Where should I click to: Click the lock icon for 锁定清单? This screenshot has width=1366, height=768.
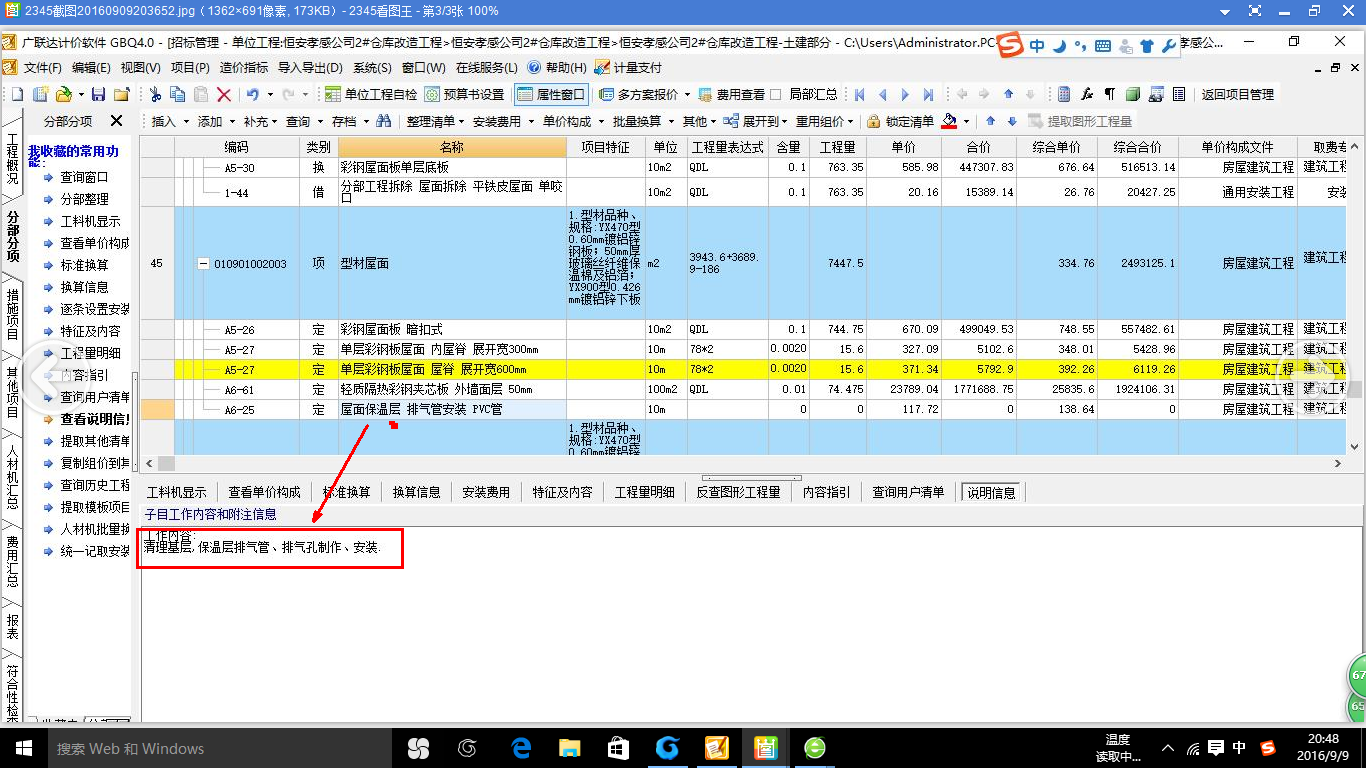coord(873,121)
